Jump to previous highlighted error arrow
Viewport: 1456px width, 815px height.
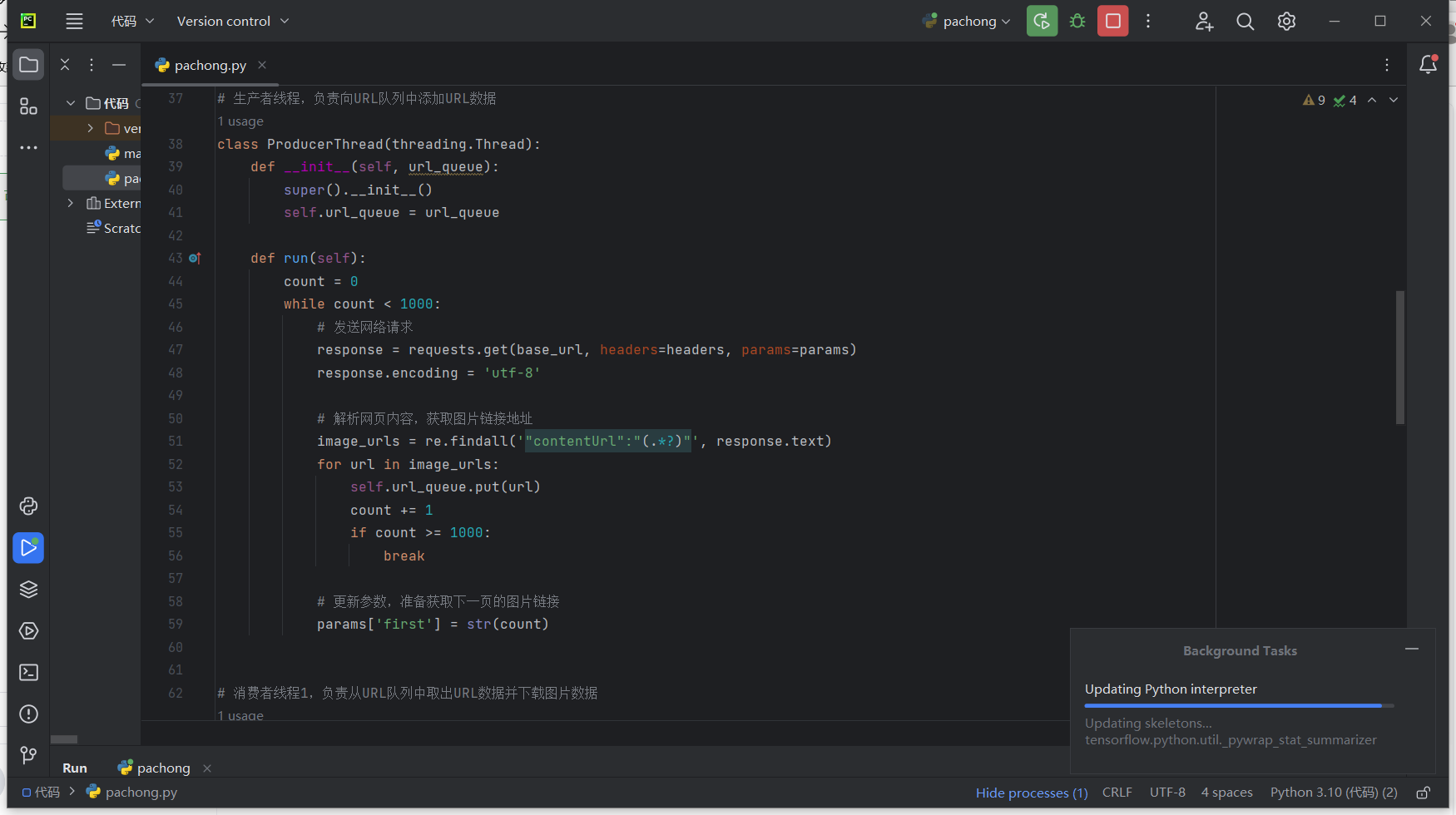1372,100
